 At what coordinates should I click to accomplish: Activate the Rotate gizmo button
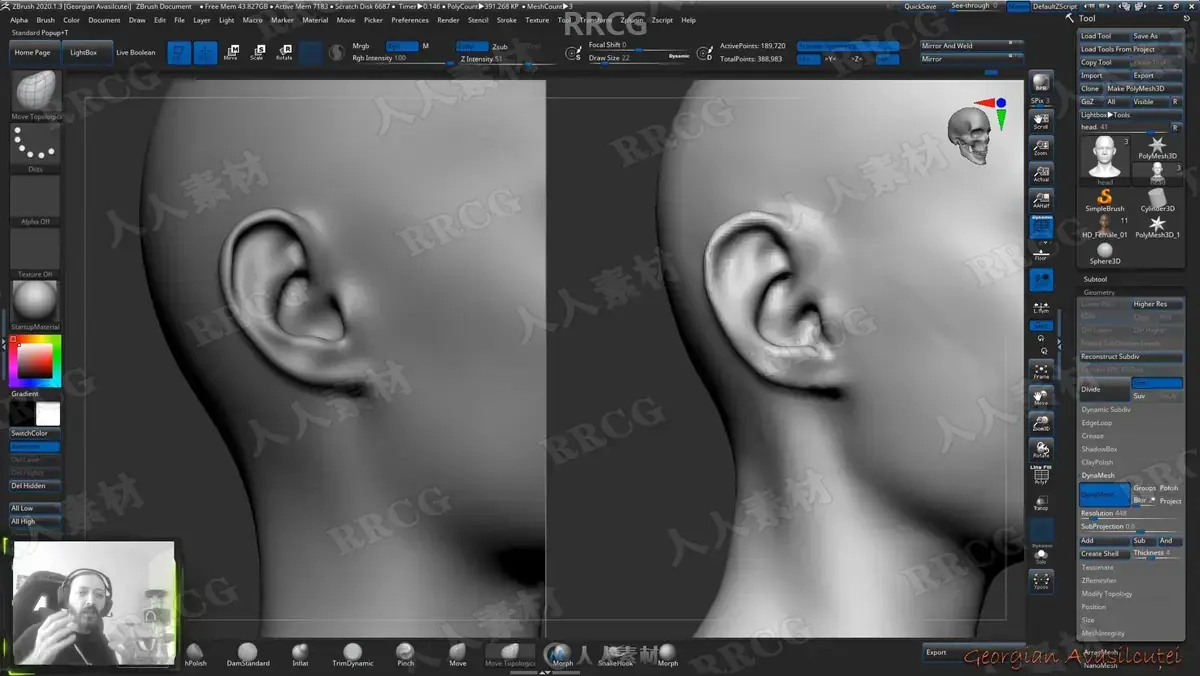point(285,53)
